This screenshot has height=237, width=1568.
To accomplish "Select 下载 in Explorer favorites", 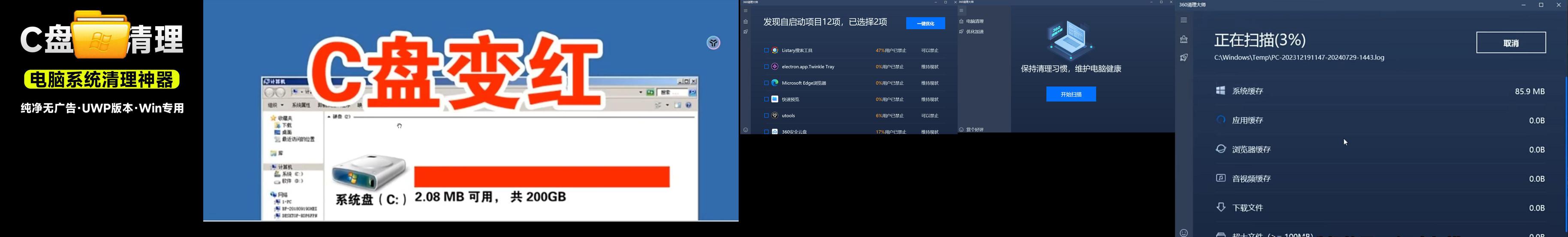I will (287, 125).
